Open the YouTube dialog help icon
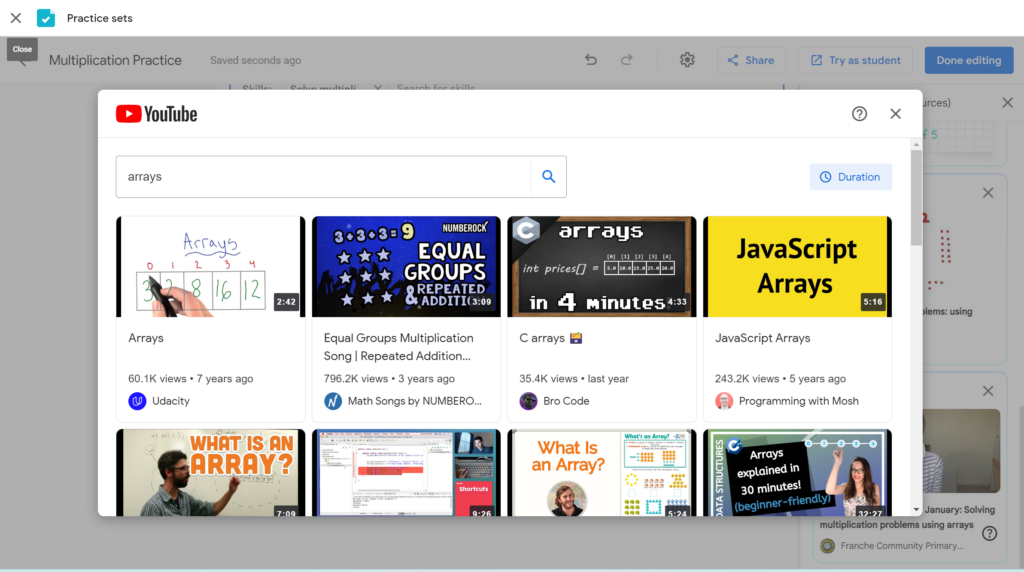Image resolution: width=1024 pixels, height=572 pixels. click(x=859, y=114)
